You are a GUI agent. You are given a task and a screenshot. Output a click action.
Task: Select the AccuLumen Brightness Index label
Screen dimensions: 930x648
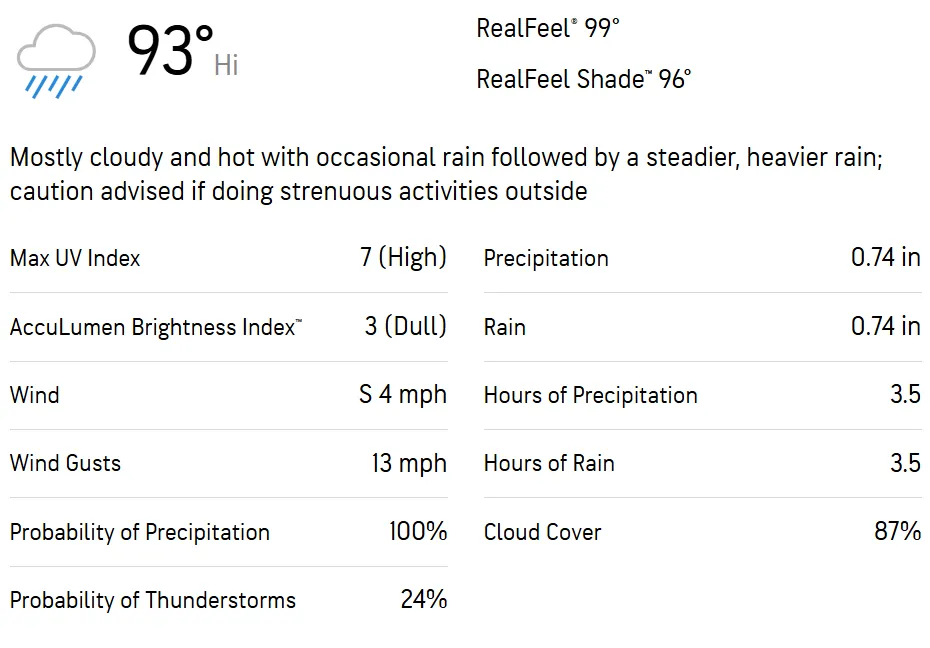[x=155, y=327]
